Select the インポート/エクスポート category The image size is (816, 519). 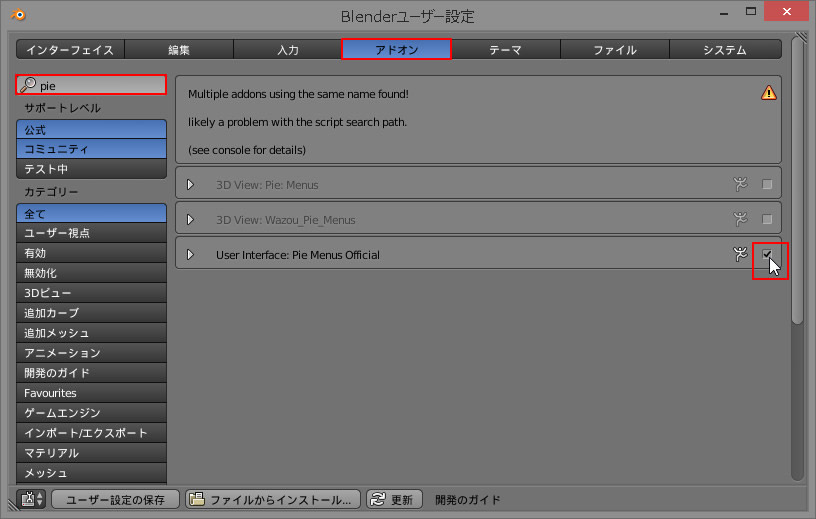click(x=92, y=433)
